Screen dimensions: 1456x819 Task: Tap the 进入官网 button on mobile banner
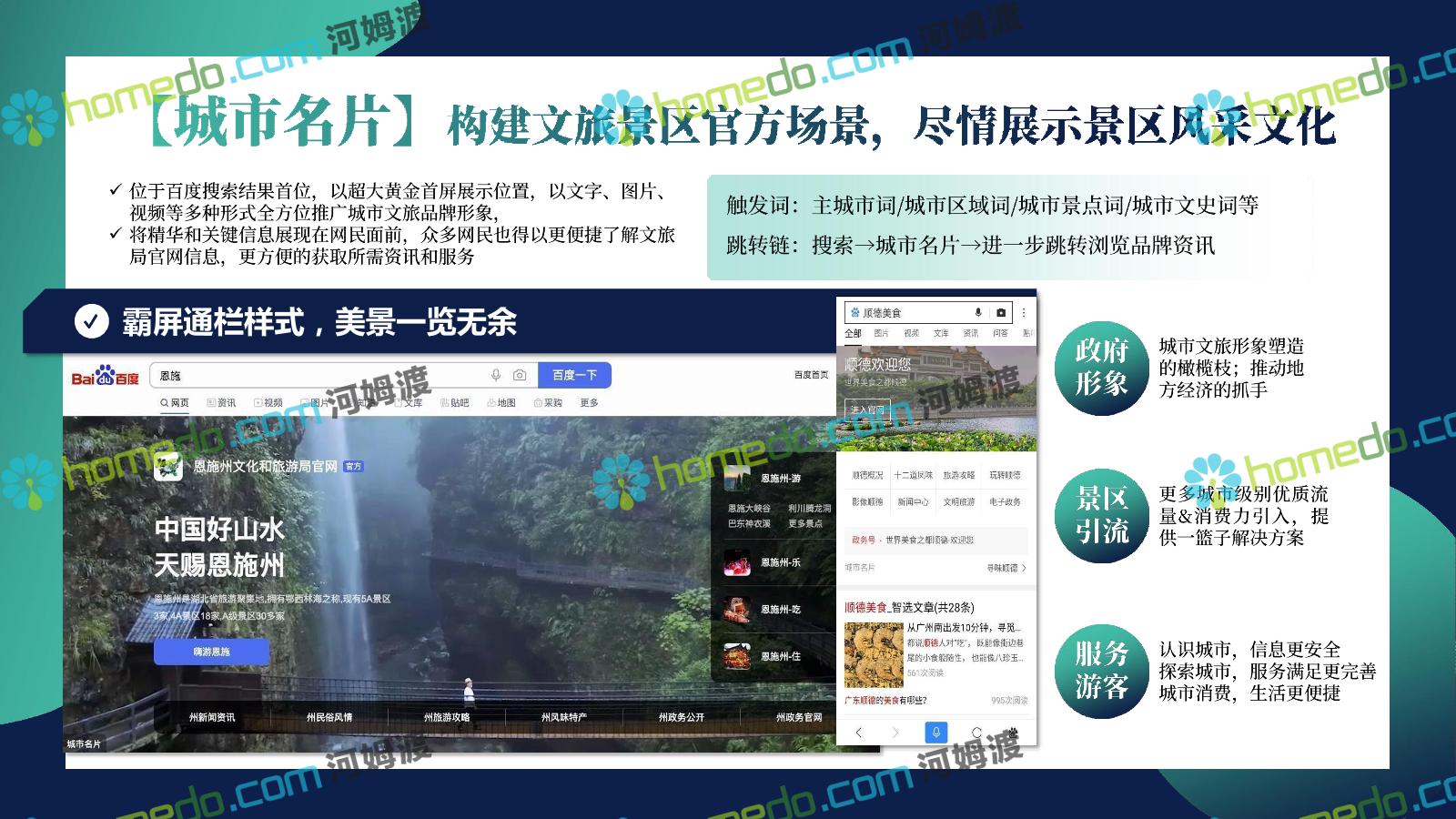point(866,409)
